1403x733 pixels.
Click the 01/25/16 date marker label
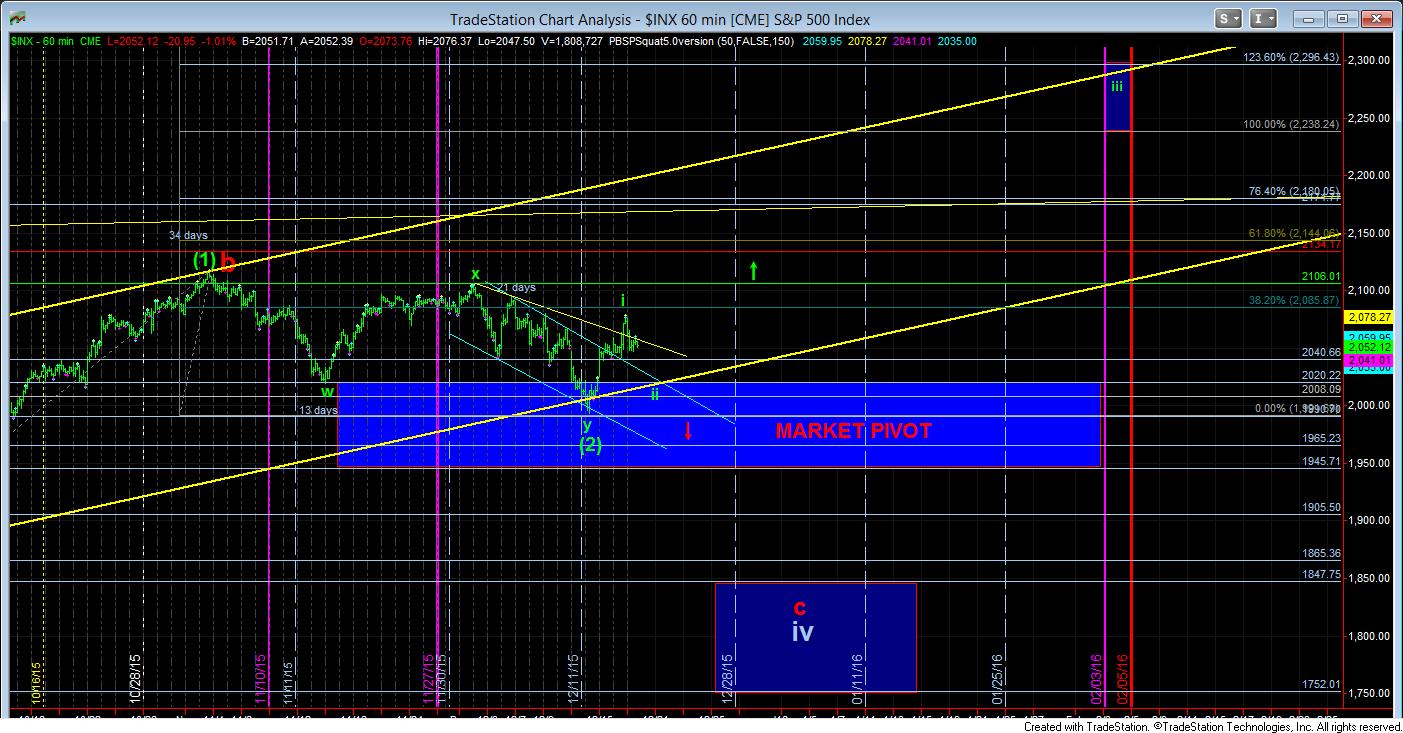pyautogui.click(x=997, y=680)
